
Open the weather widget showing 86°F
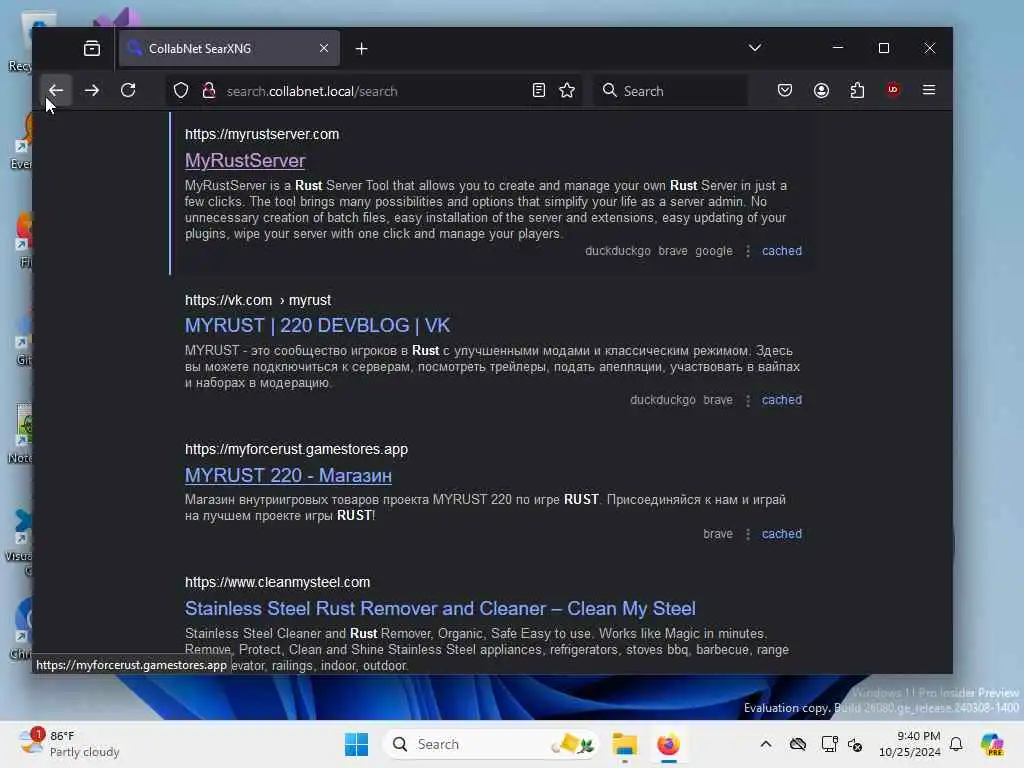(x=69, y=744)
